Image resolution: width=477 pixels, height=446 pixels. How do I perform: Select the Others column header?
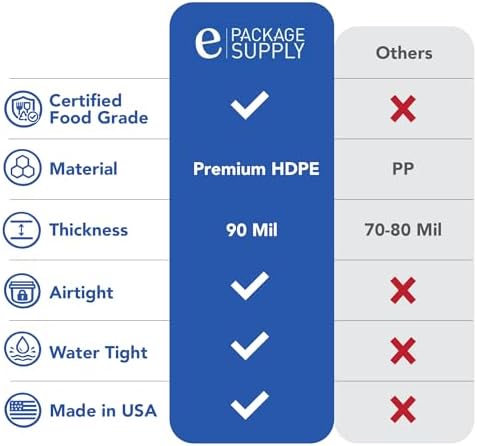tap(404, 53)
